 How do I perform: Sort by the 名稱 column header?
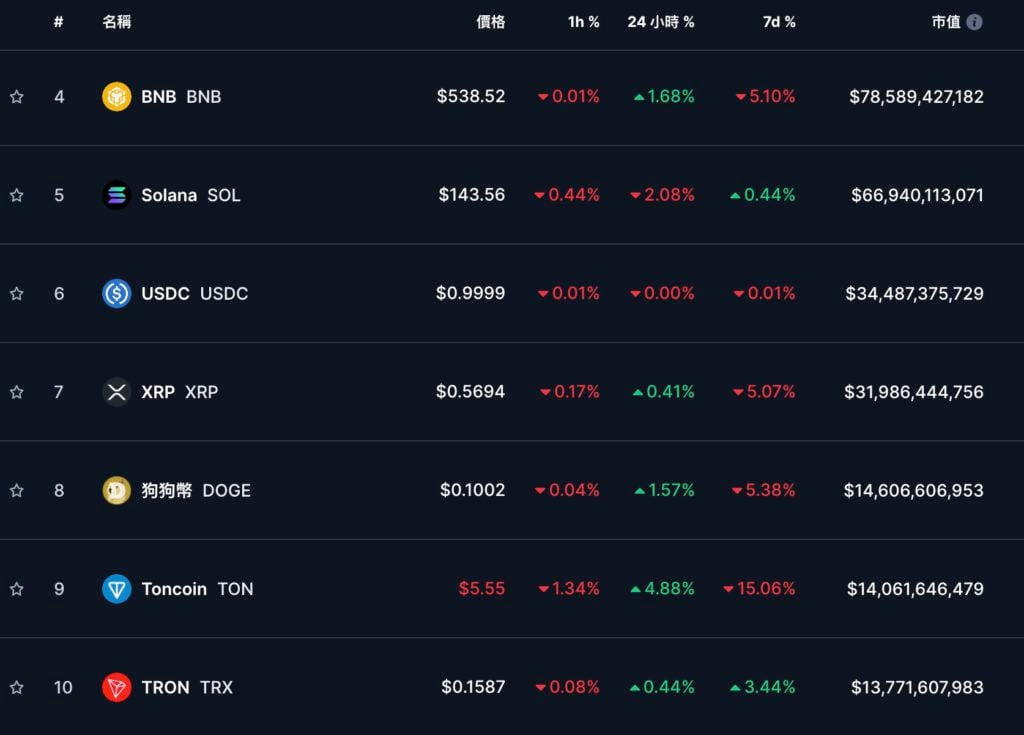(x=117, y=22)
